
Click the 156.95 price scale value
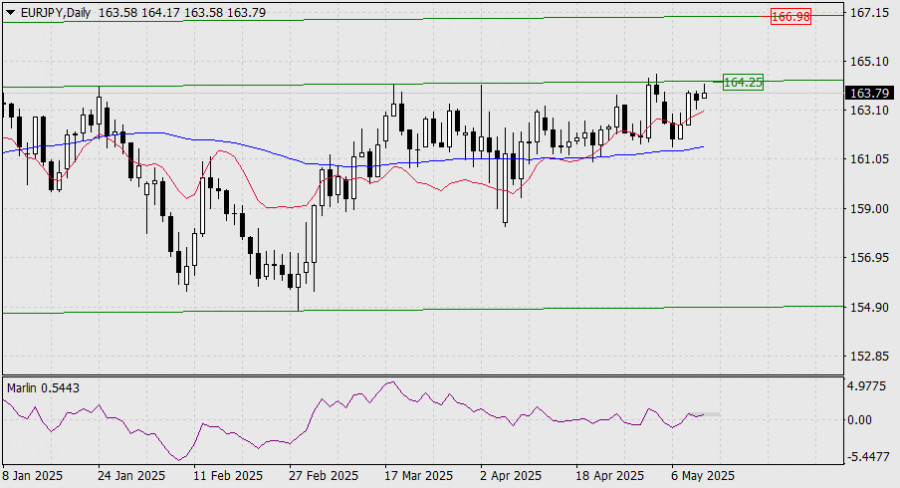coord(869,257)
